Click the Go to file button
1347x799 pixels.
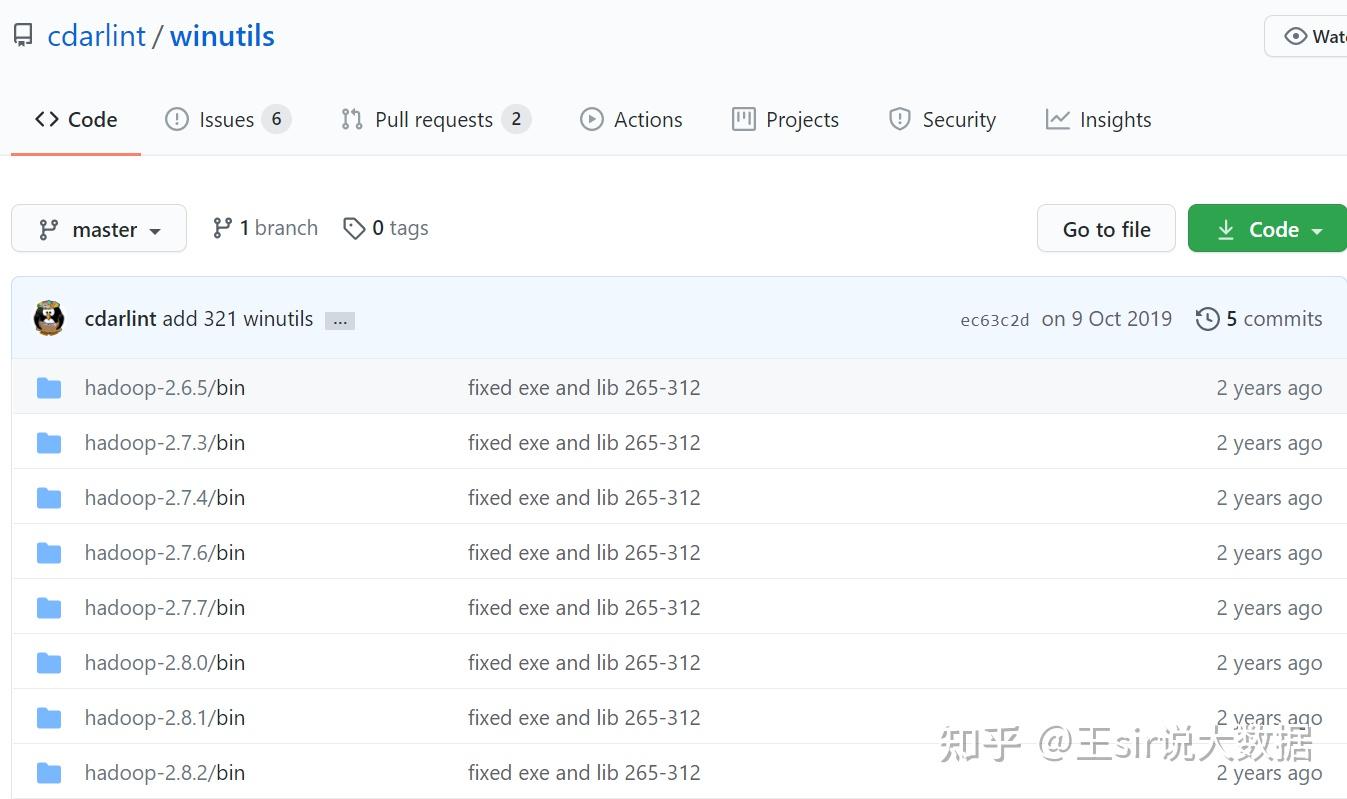coord(1106,228)
